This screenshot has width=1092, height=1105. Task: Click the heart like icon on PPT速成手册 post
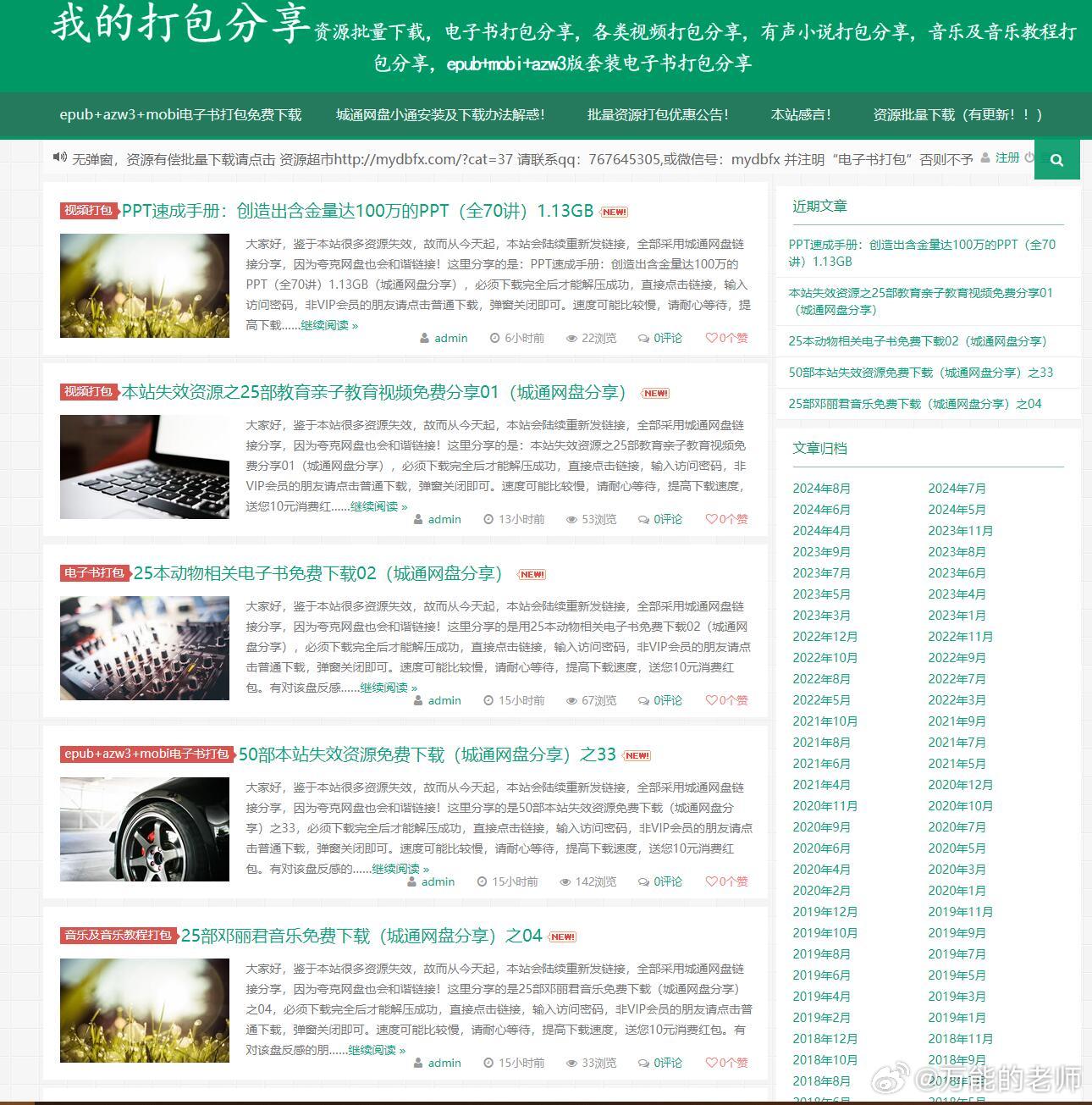click(x=711, y=338)
